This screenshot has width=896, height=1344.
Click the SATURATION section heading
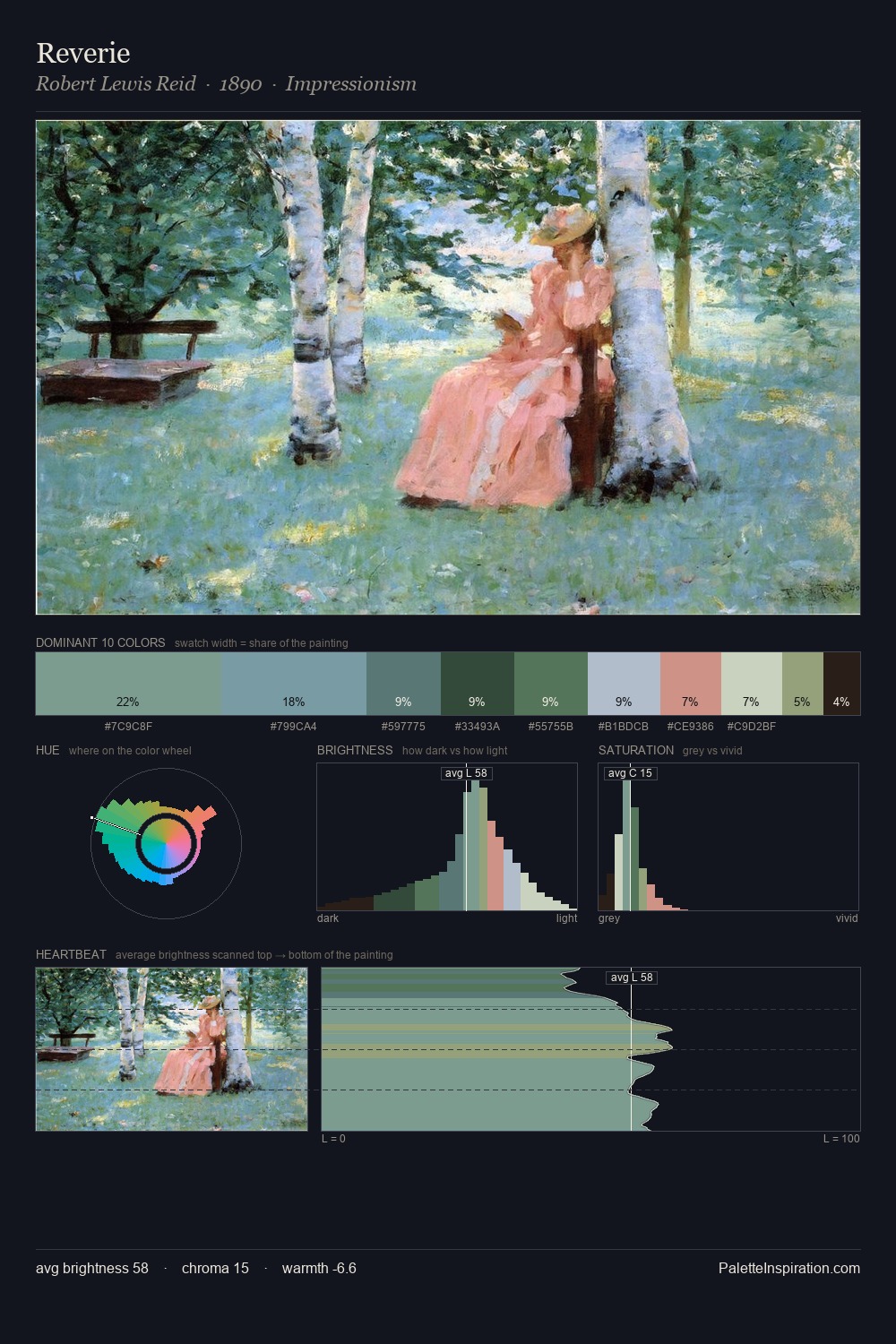tap(636, 750)
